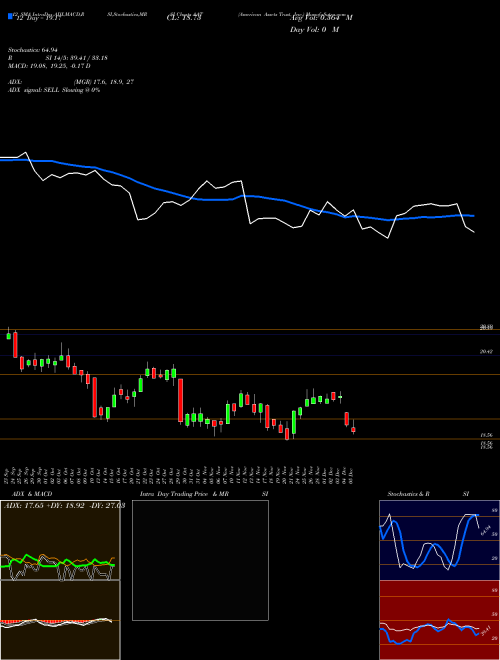This screenshot has height=660, width=500.
Task: Select the 'Stochastics: 64.94' reading
Action: (33, 50)
